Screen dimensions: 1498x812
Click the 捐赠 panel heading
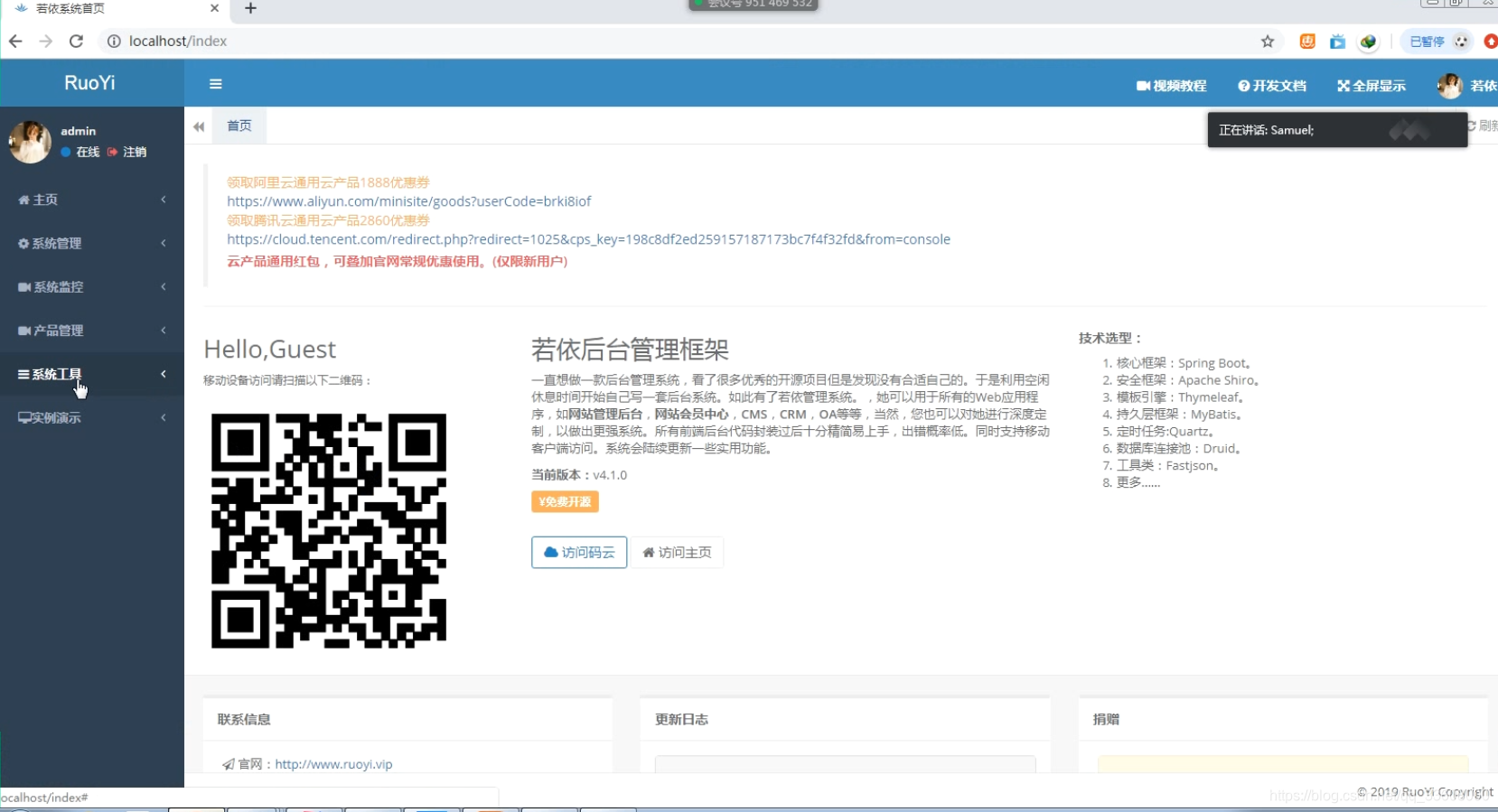(x=1106, y=720)
